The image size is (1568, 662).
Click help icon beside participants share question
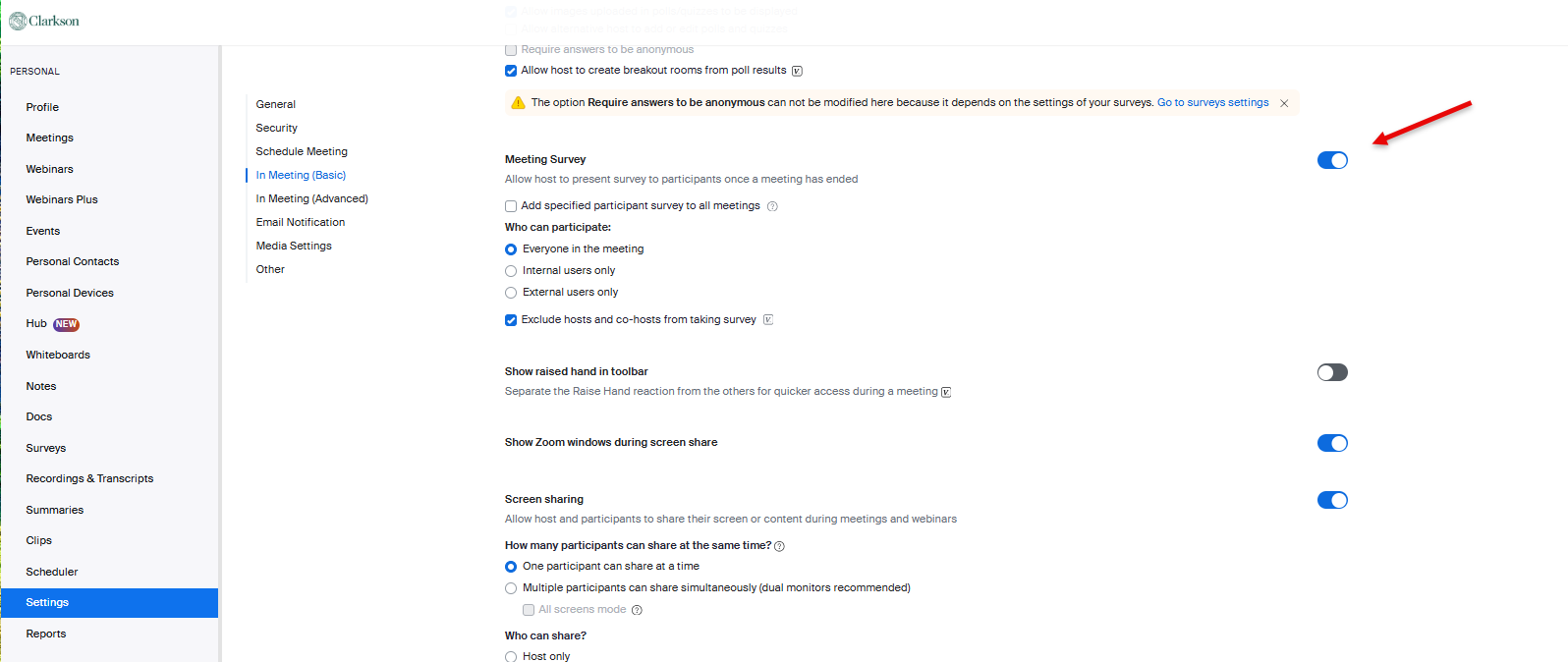pos(780,546)
